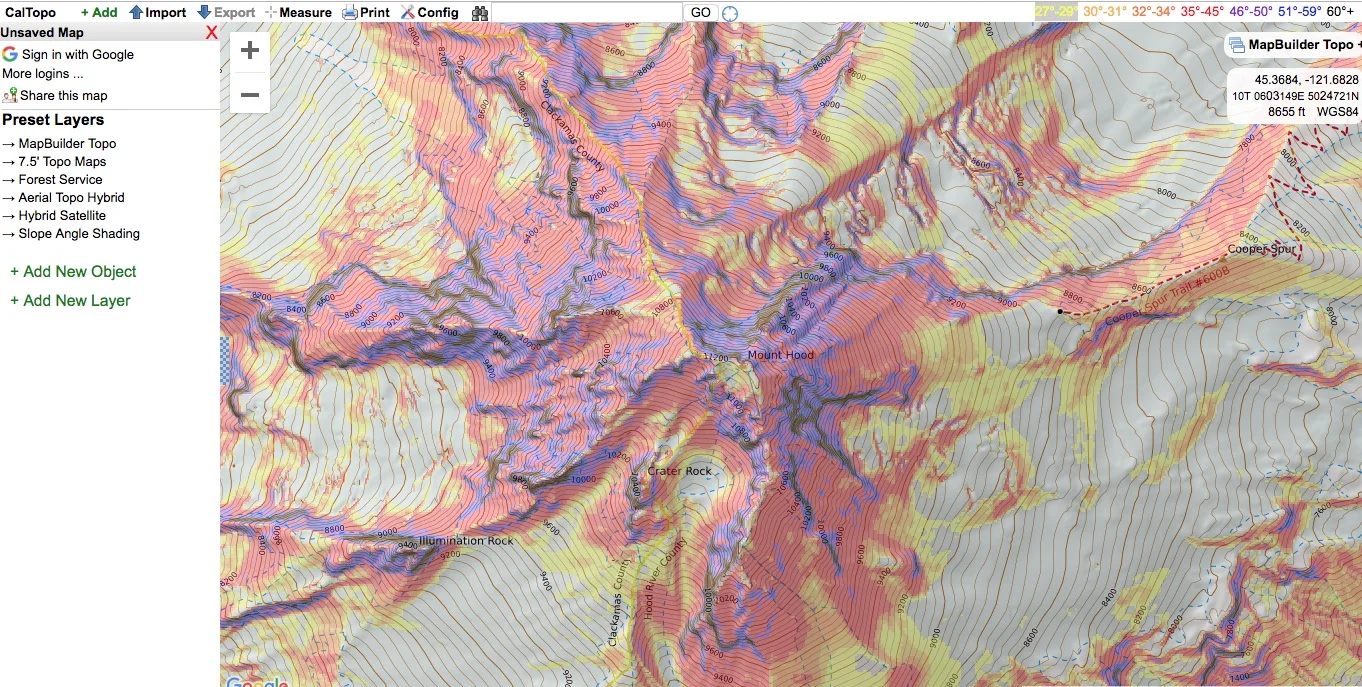Image resolution: width=1362 pixels, height=687 pixels.
Task: Click the 35°-45° slope legend entry
Action: click(x=1202, y=12)
